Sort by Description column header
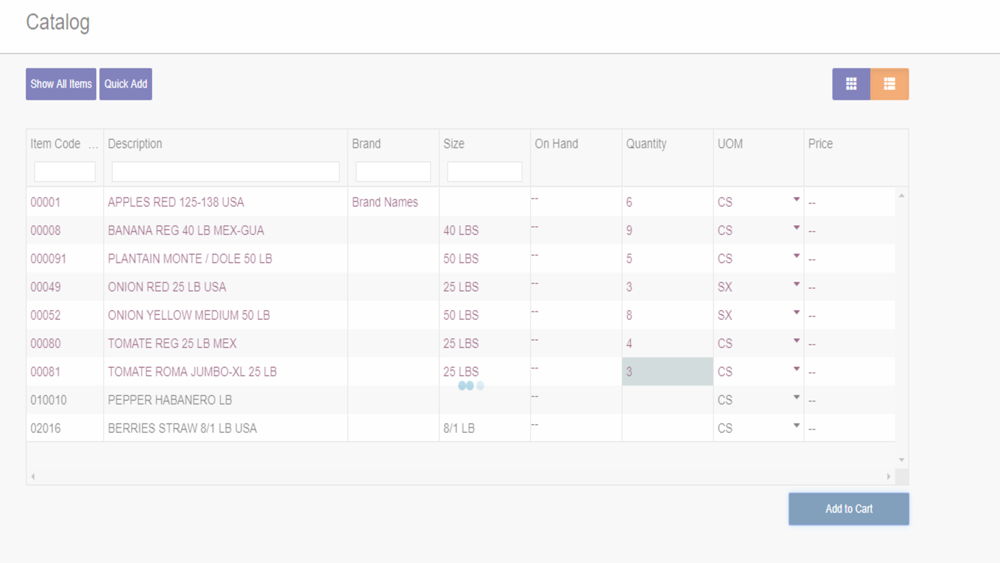Viewport: 1000px width, 563px height. click(135, 144)
